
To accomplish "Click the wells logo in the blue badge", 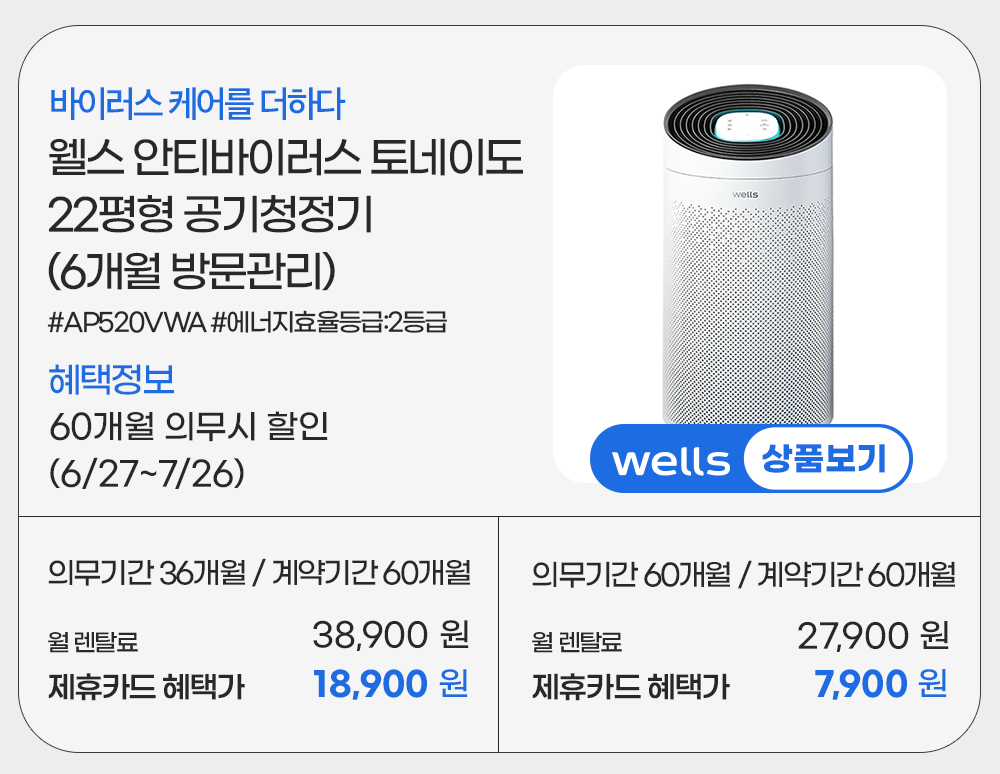I will [670, 461].
